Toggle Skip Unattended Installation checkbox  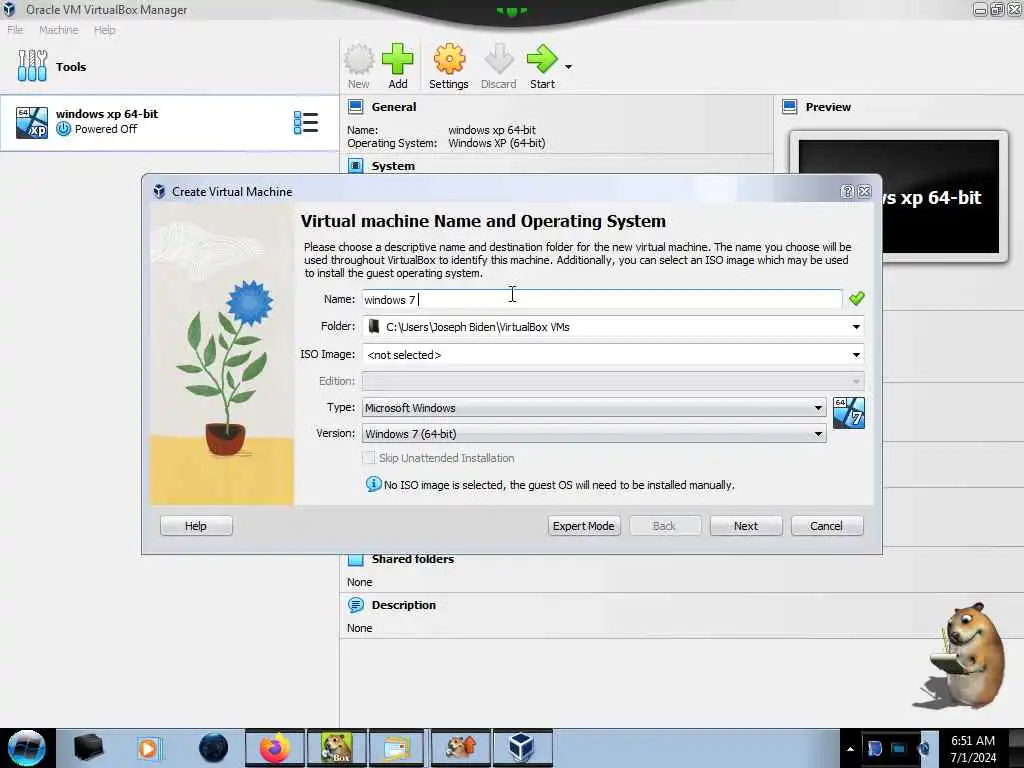pyautogui.click(x=369, y=458)
